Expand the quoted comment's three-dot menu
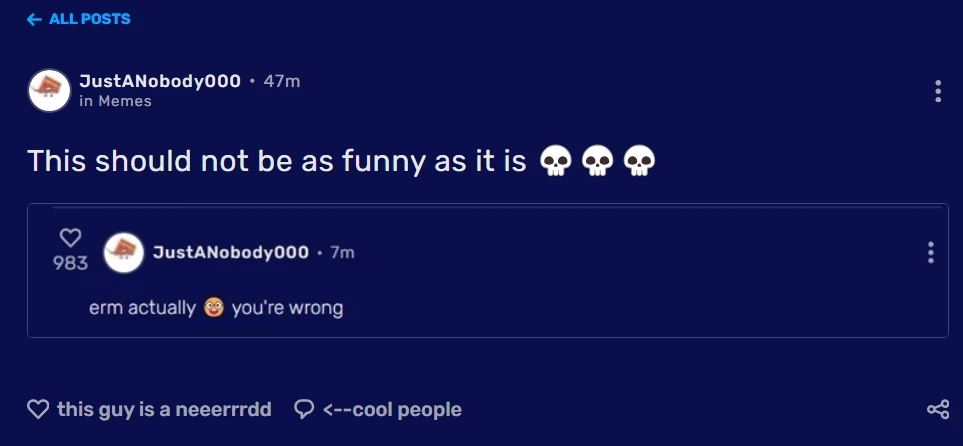The width and height of the screenshot is (963, 446). [x=930, y=252]
